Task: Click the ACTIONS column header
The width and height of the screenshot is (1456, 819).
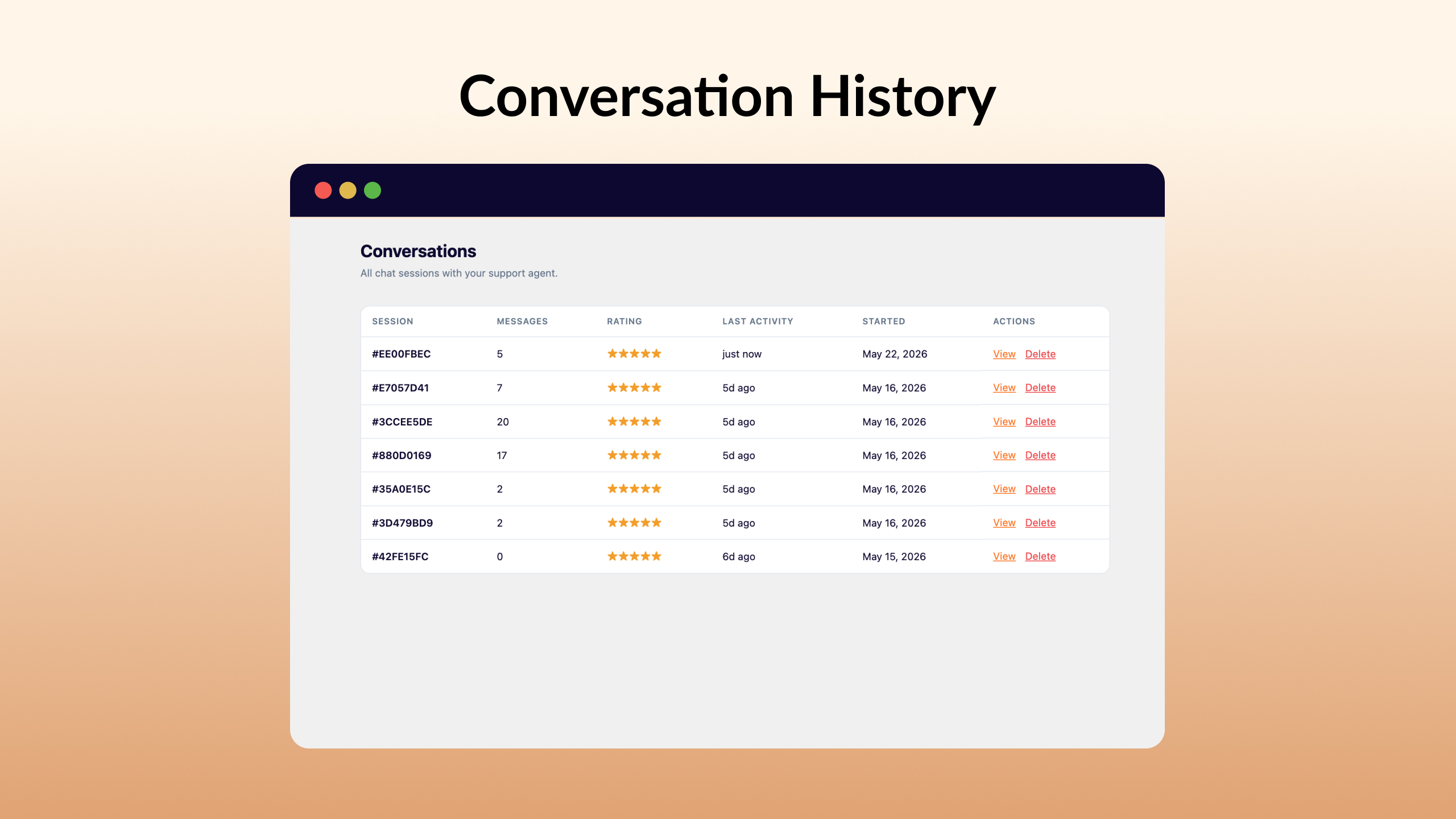Action: (x=1014, y=321)
